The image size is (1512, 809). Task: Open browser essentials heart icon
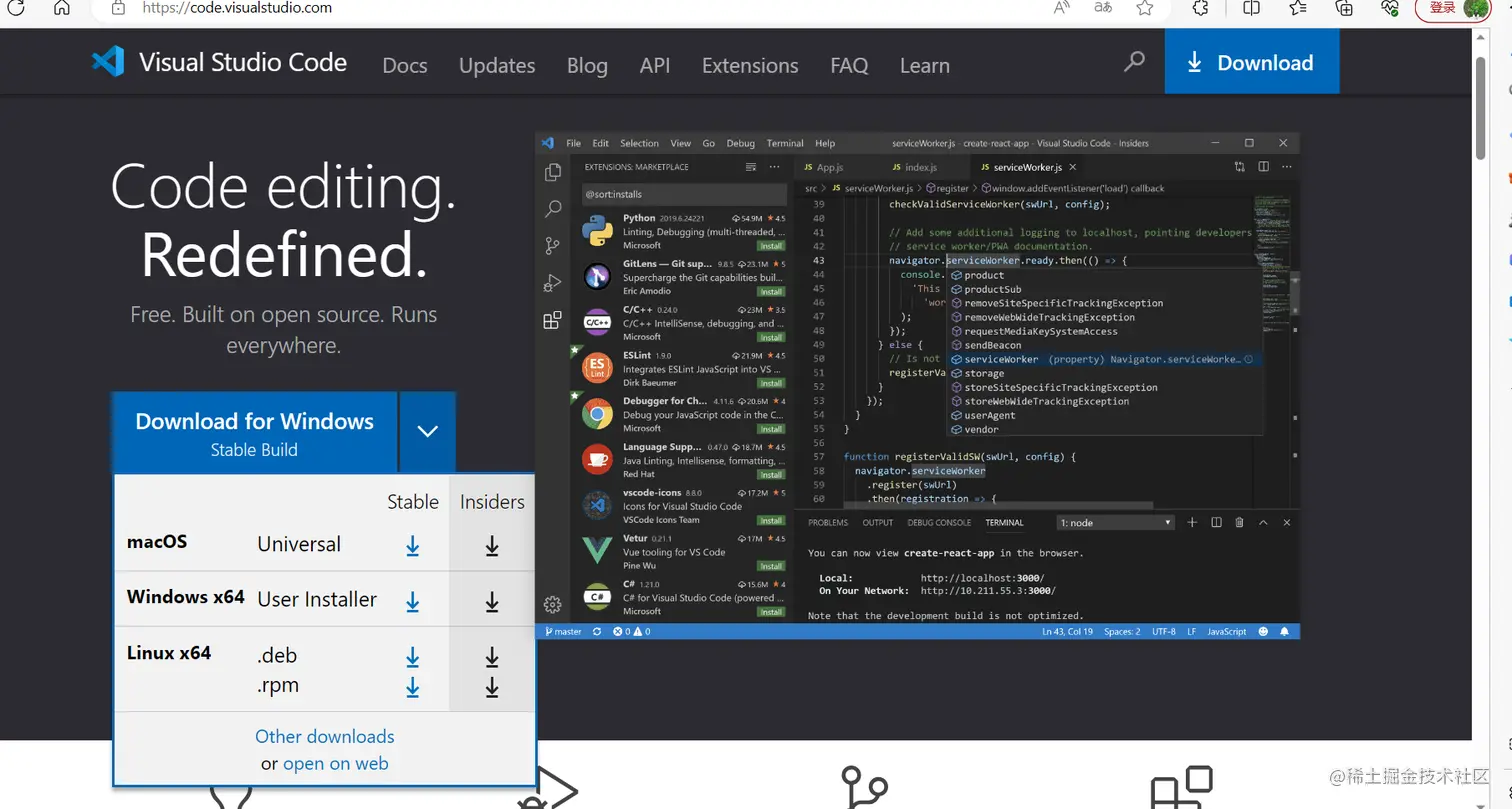[x=1390, y=8]
